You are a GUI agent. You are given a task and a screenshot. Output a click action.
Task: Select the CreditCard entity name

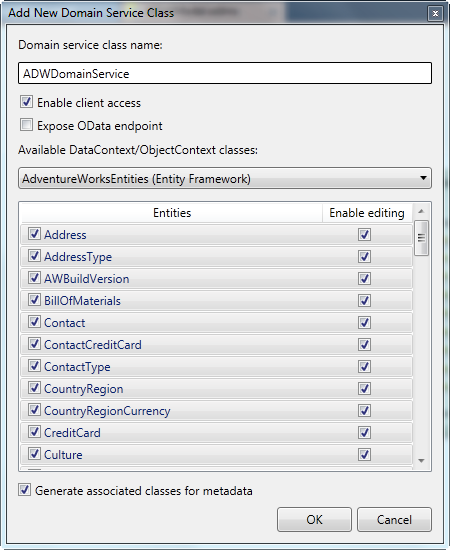pos(72,432)
